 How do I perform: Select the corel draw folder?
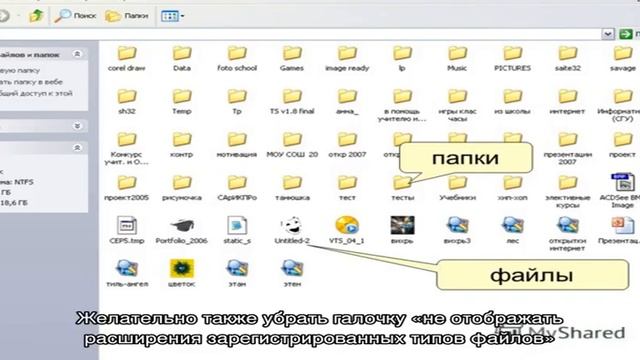[x=127, y=59]
